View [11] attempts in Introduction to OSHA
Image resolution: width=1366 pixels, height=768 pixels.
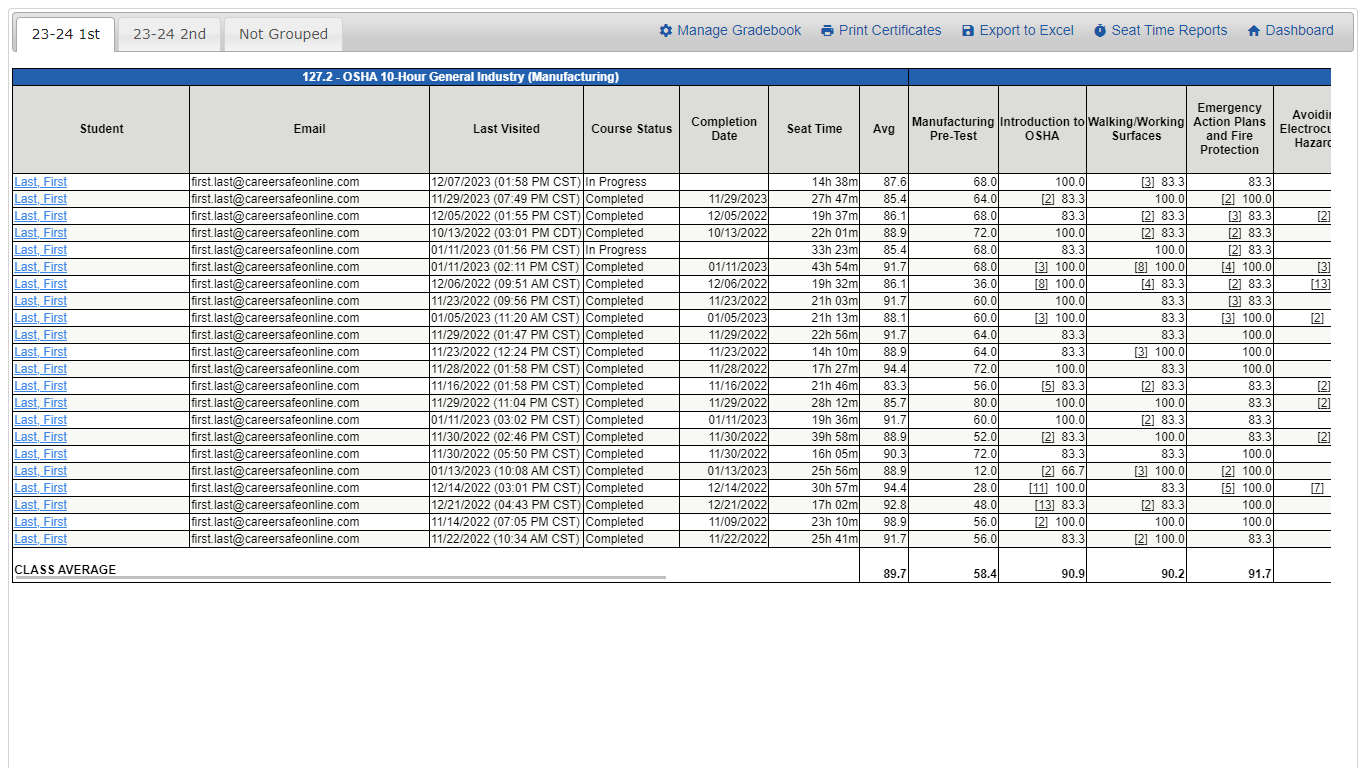(x=1038, y=488)
